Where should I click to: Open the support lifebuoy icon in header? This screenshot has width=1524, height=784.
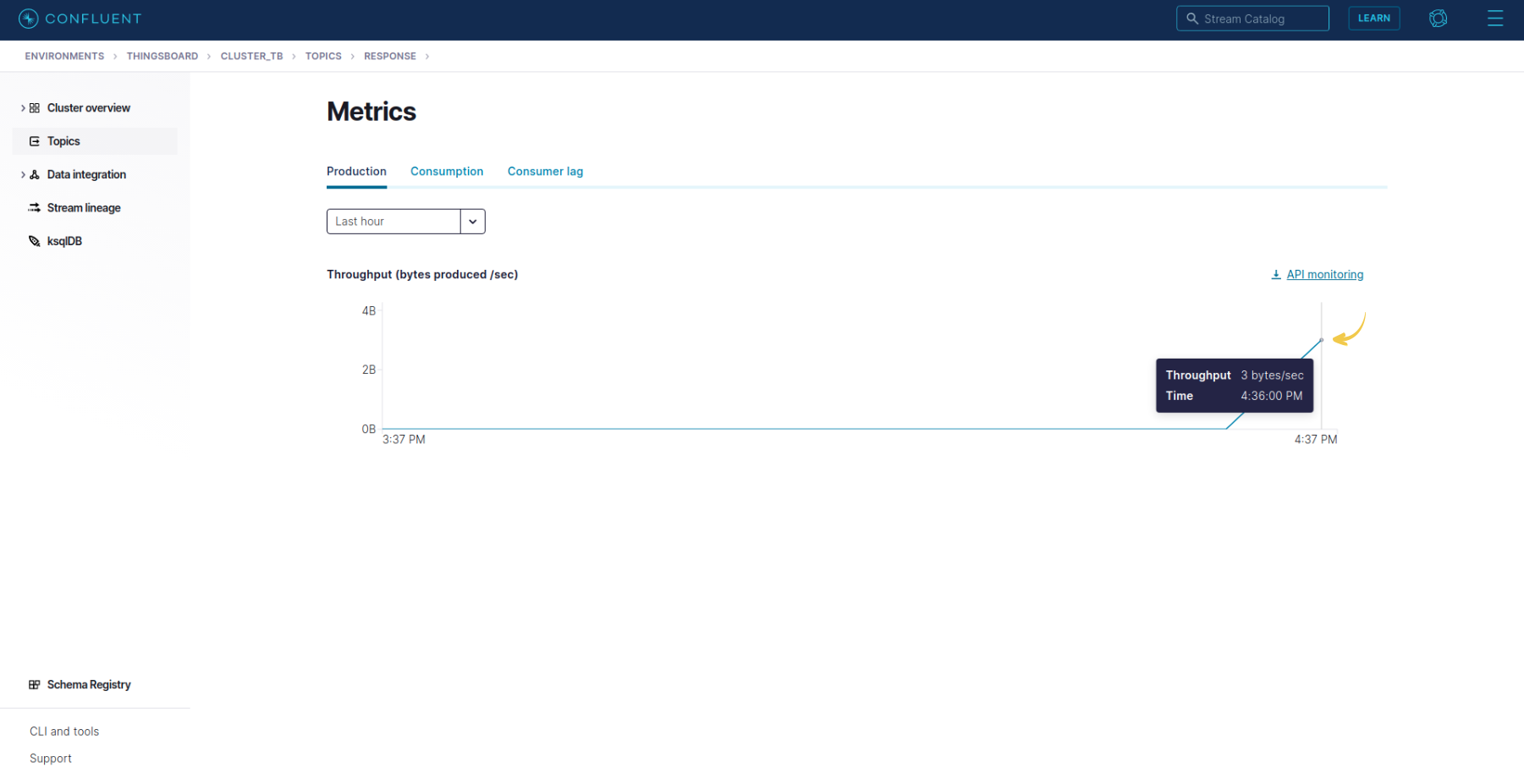(x=1437, y=19)
